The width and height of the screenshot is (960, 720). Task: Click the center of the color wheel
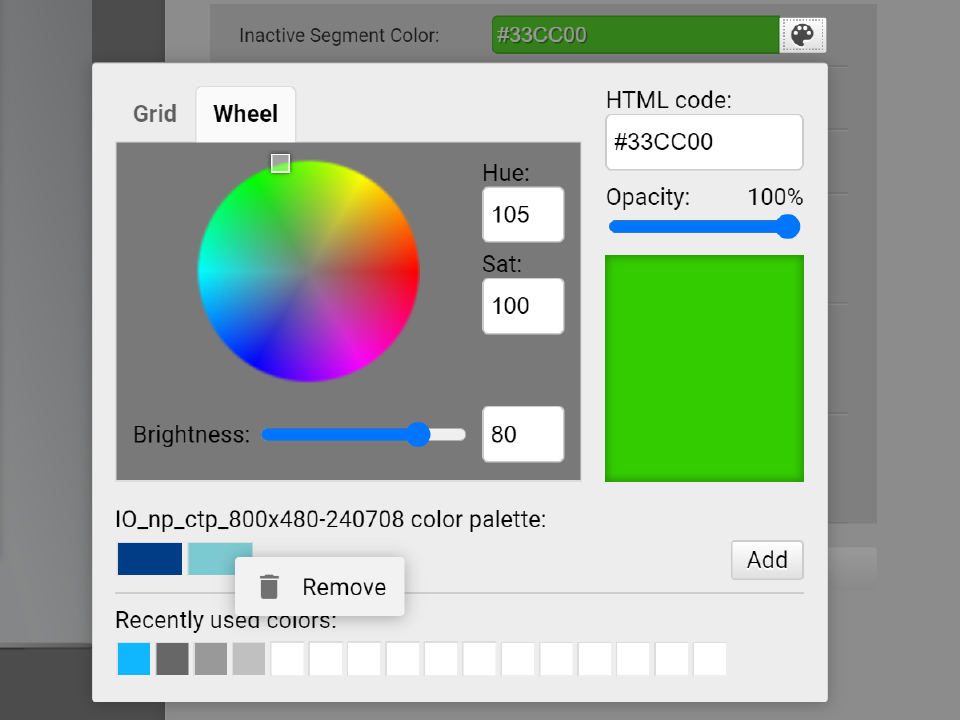tap(308, 271)
